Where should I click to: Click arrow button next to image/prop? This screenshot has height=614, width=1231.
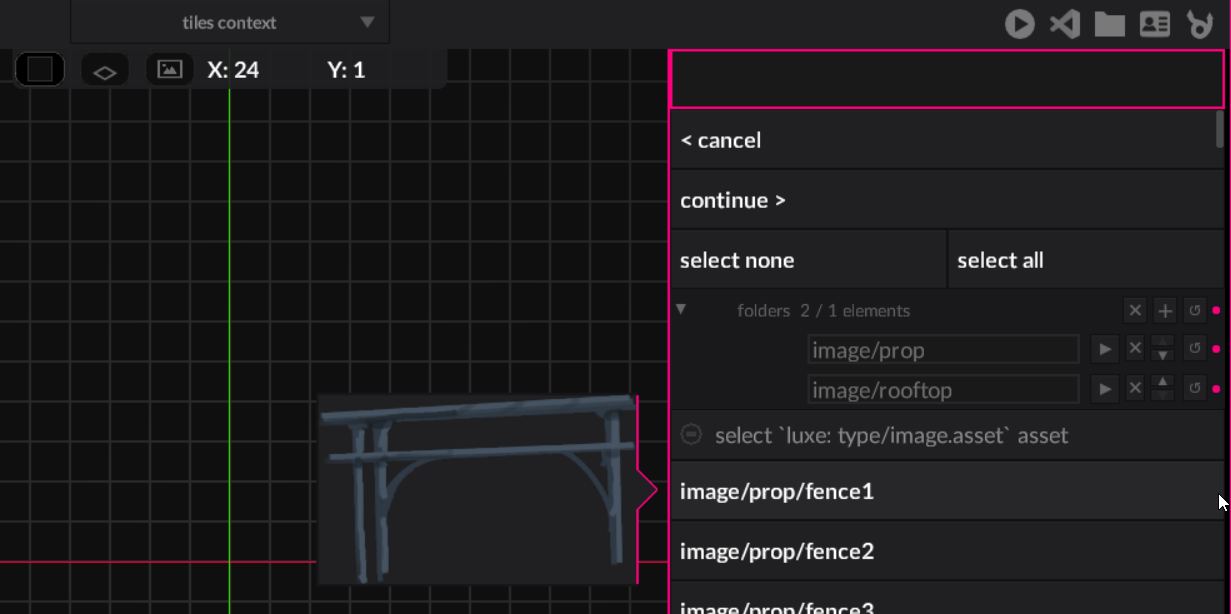(1104, 349)
